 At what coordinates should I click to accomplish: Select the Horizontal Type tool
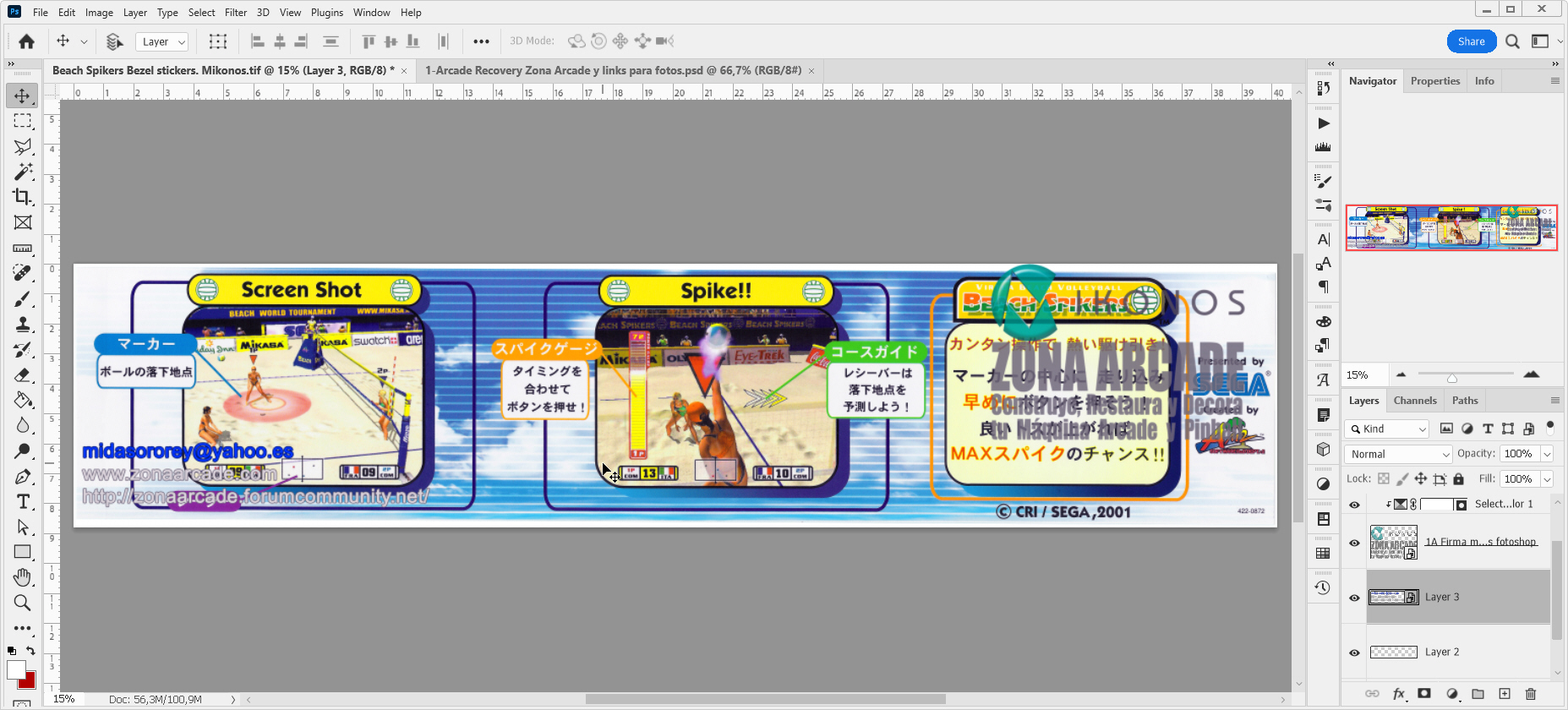[23, 501]
